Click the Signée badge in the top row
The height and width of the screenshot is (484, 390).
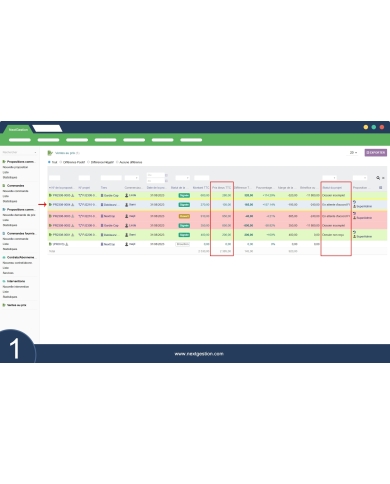pos(184,195)
